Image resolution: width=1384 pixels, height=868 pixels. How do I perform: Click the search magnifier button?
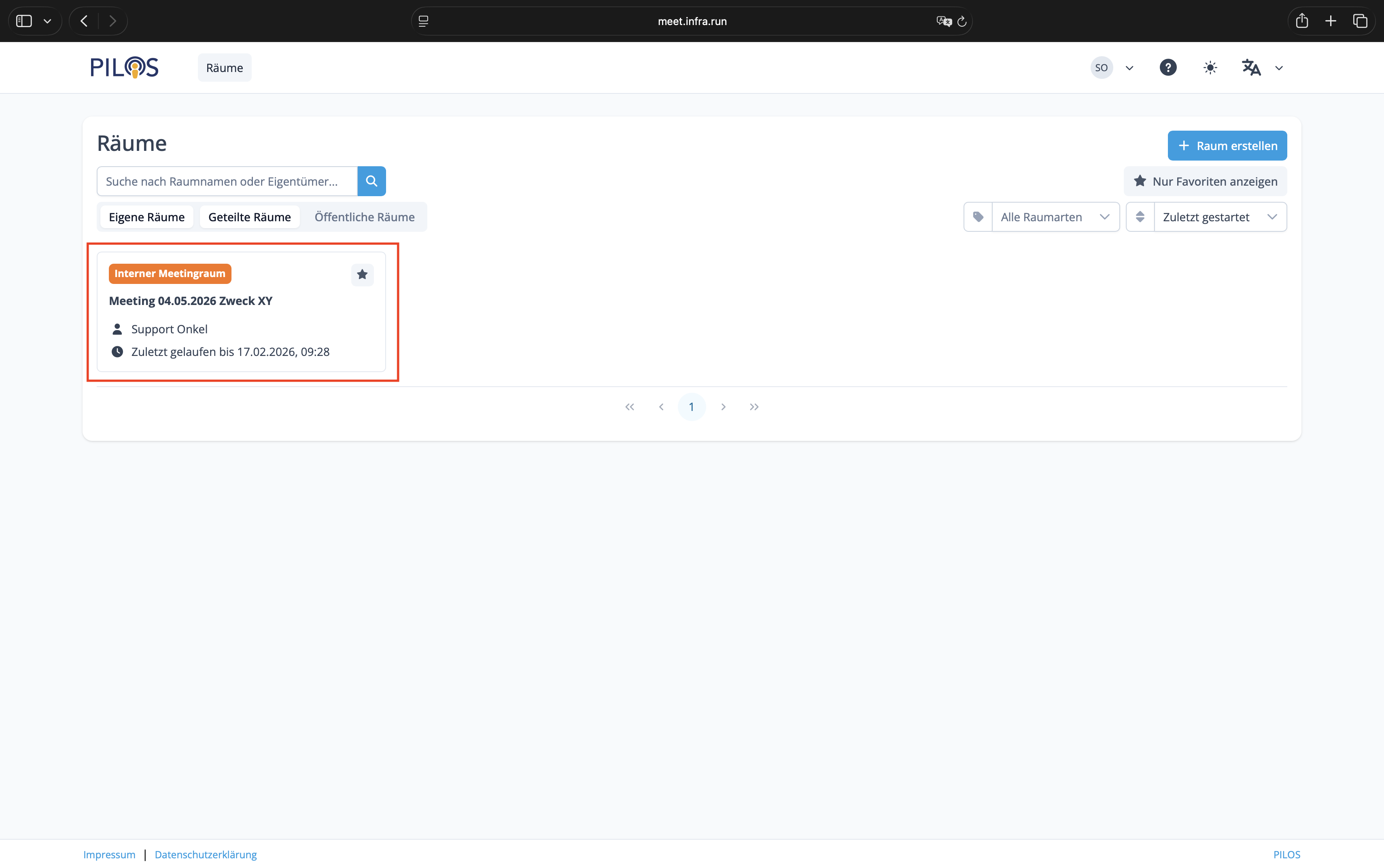[x=371, y=182]
